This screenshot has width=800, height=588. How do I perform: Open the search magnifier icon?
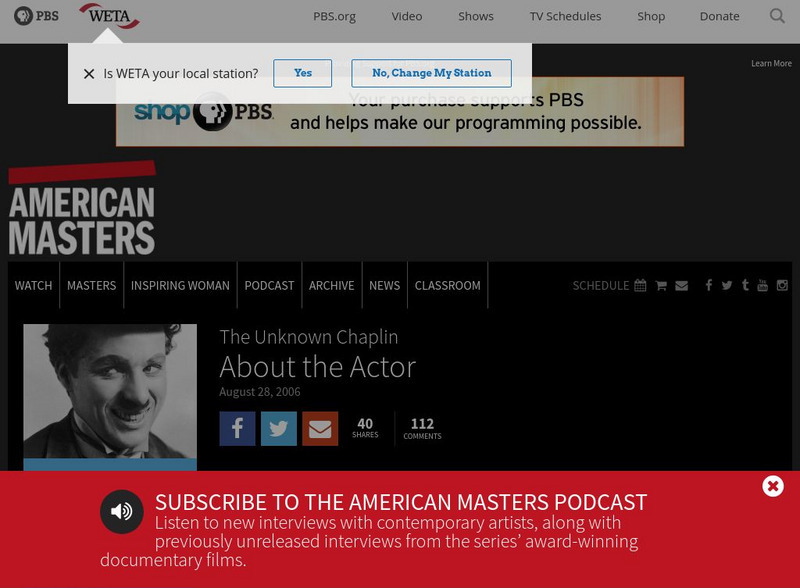click(777, 16)
